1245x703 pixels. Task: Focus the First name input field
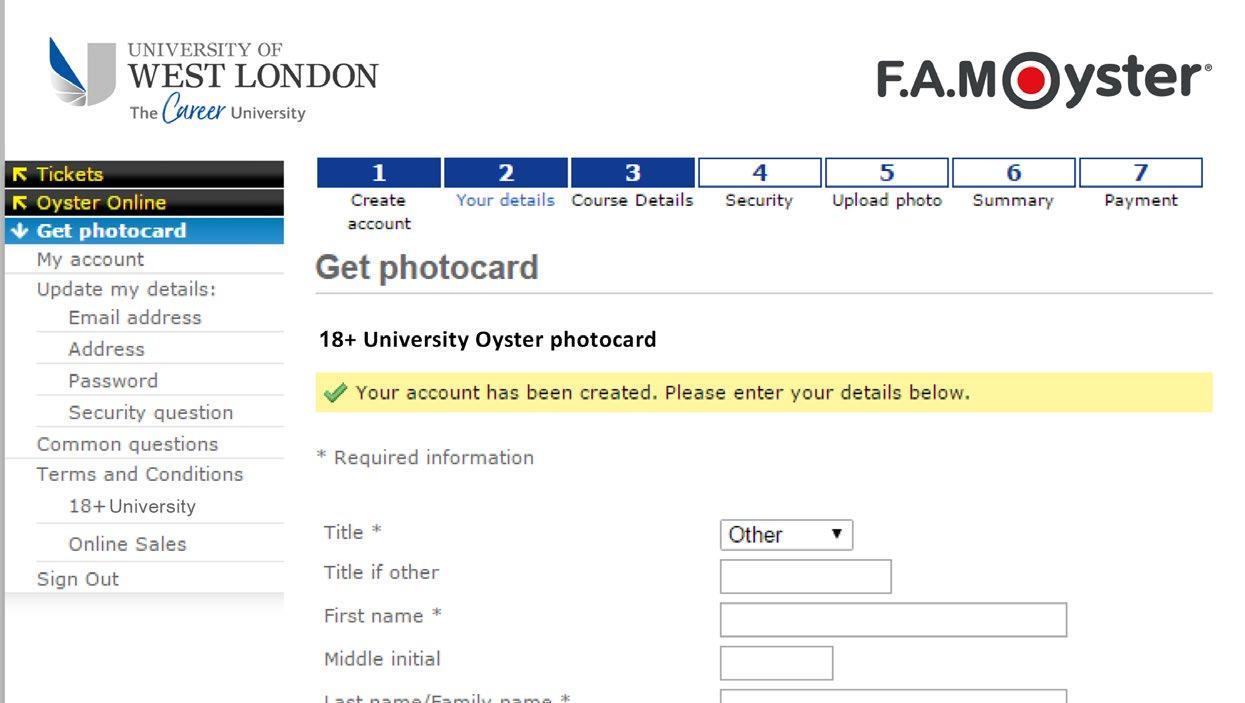893,620
